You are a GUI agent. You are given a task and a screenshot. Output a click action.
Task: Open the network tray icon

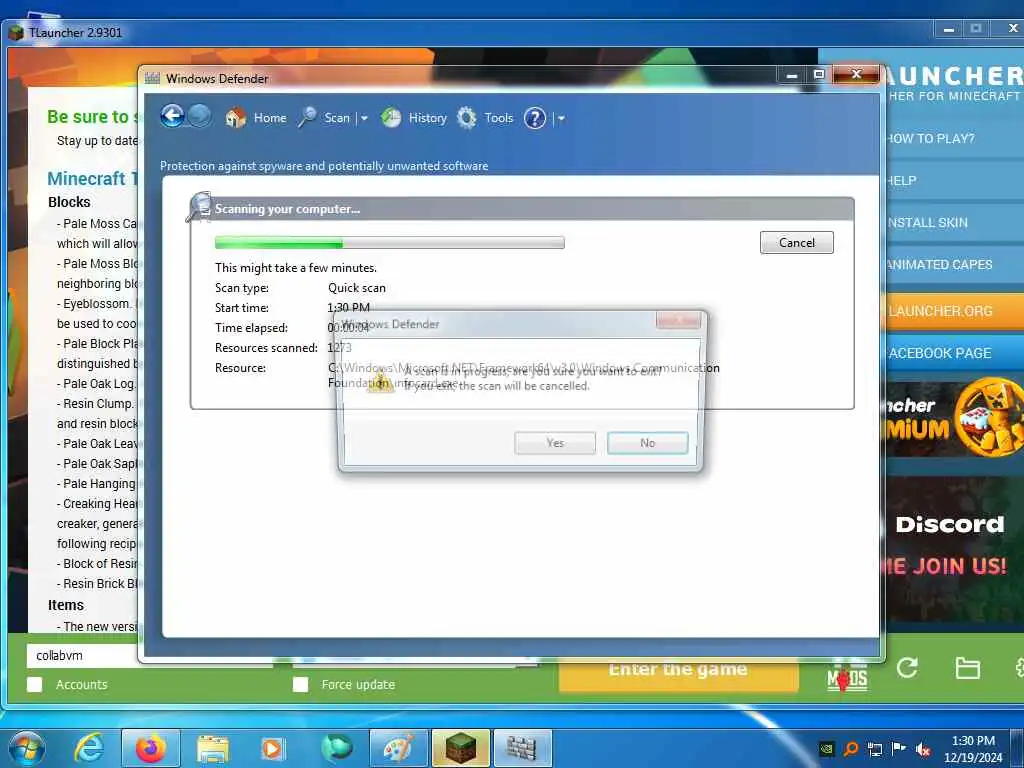point(874,748)
